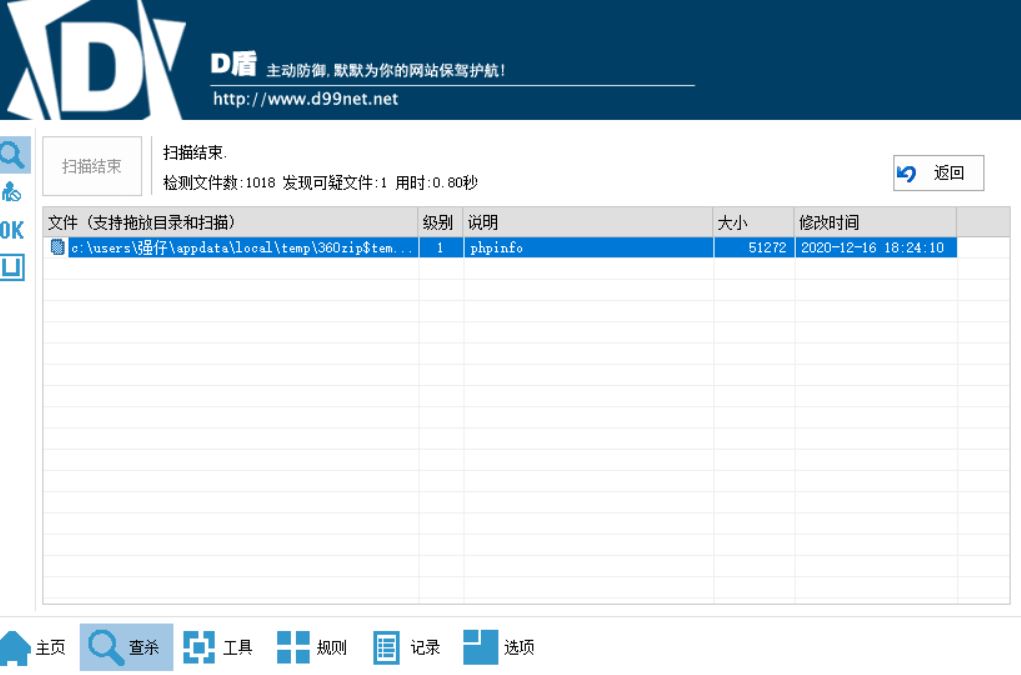Click the blocked-user icon in left sidebar
This screenshot has height=675, width=1021.
coord(12,192)
